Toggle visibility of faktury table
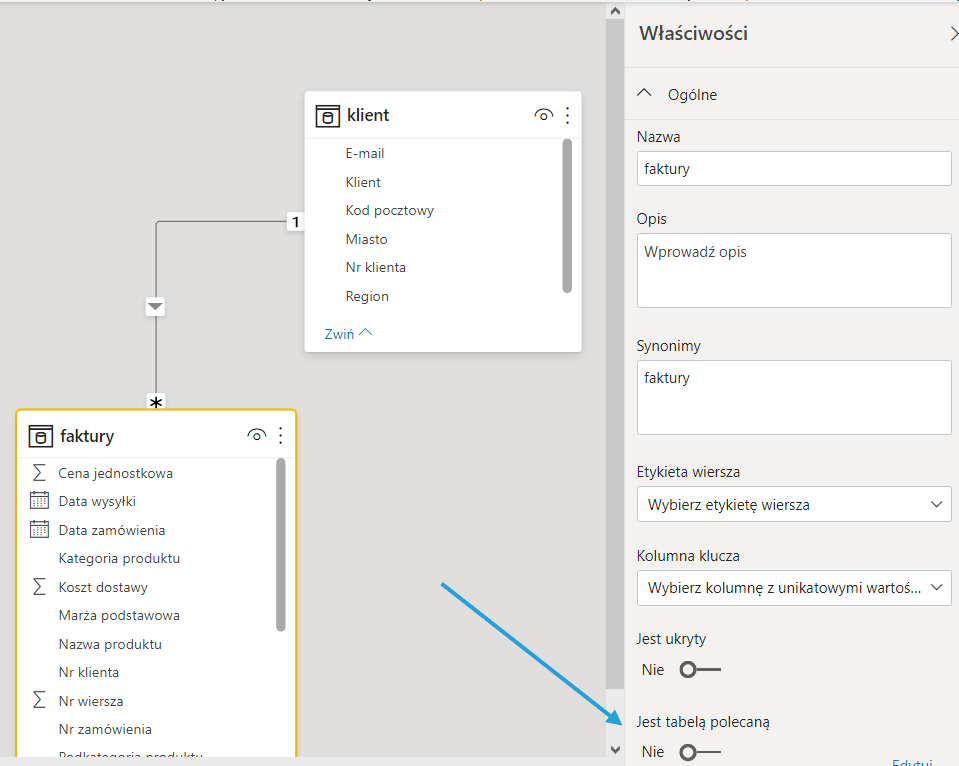The height and width of the screenshot is (766, 959). [x=256, y=435]
